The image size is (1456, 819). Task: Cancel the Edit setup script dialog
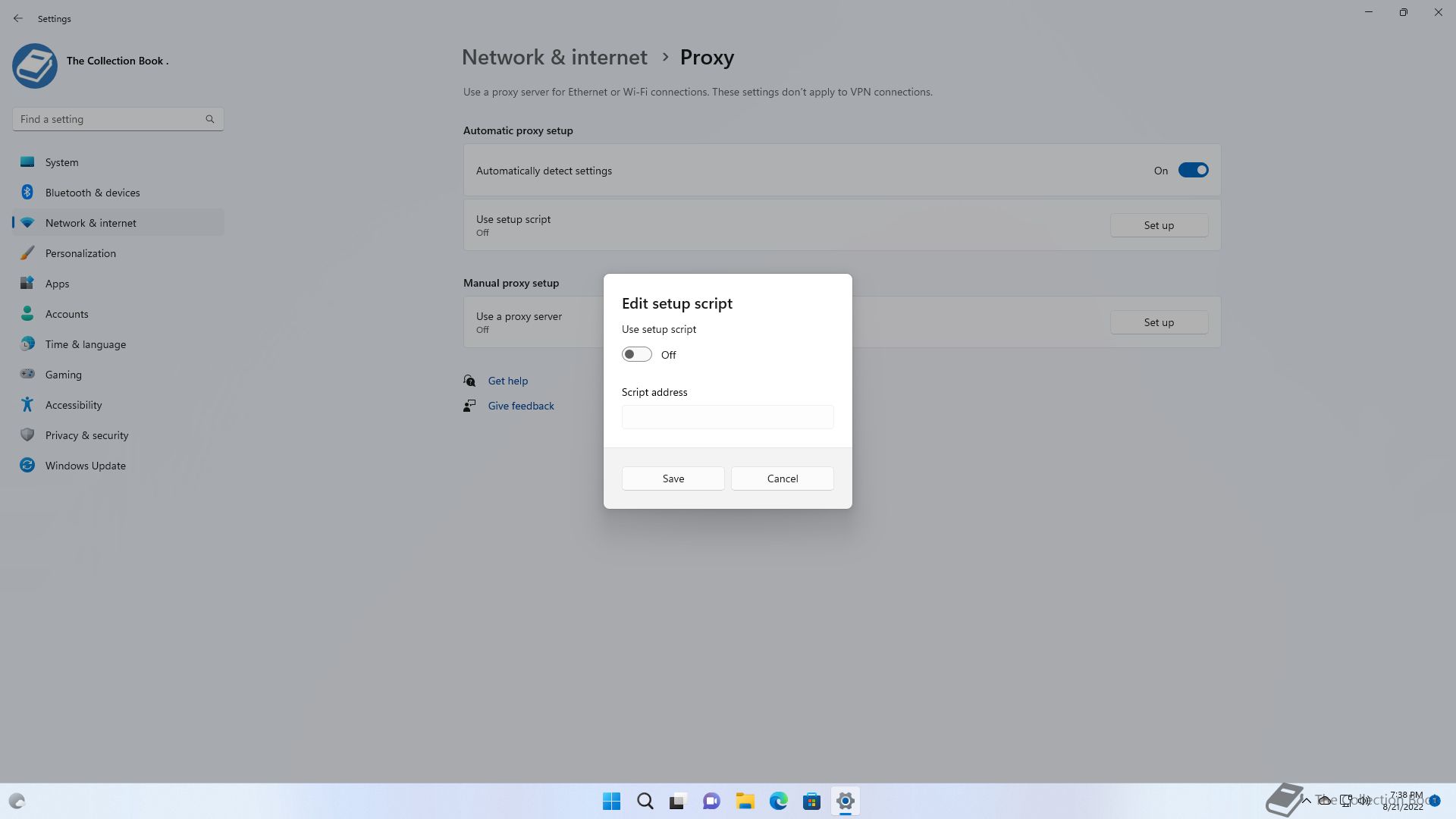pyautogui.click(x=782, y=479)
